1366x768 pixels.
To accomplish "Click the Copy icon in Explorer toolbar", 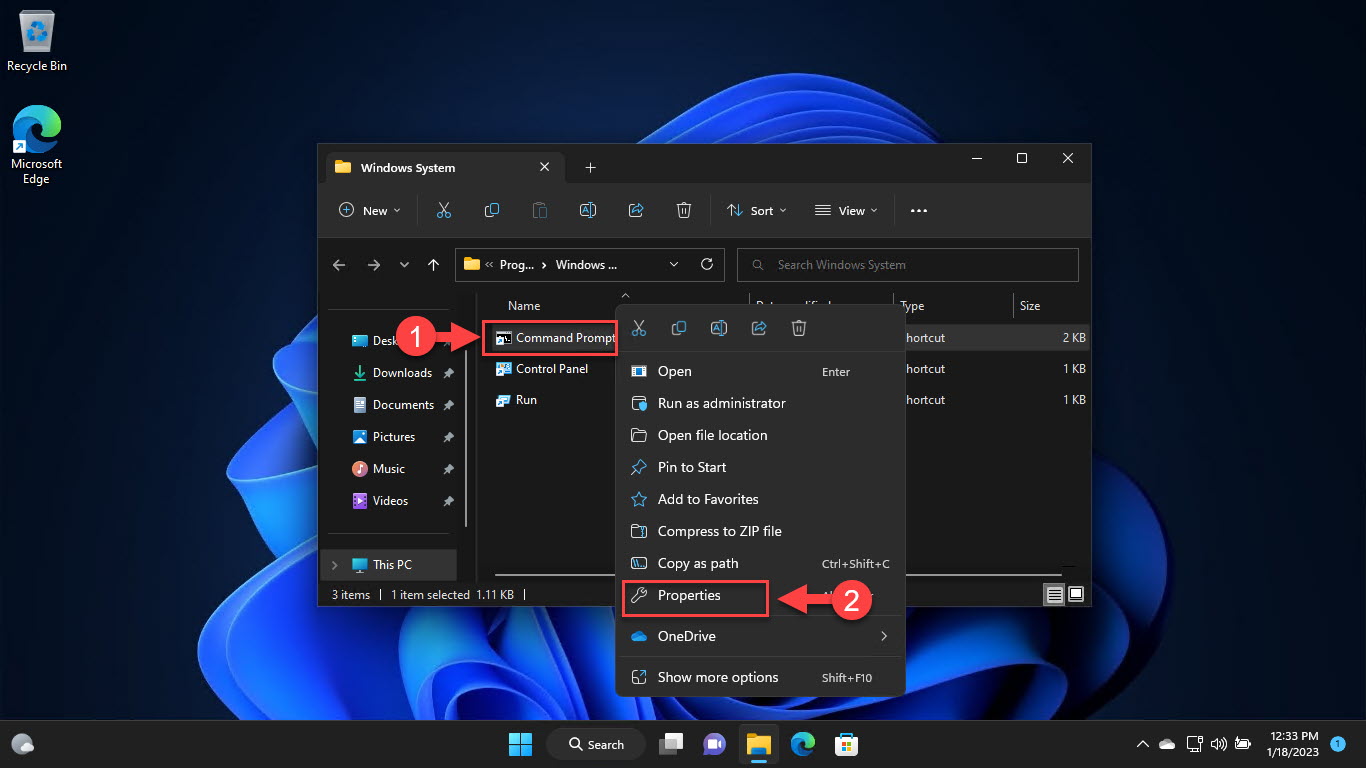I will (492, 210).
